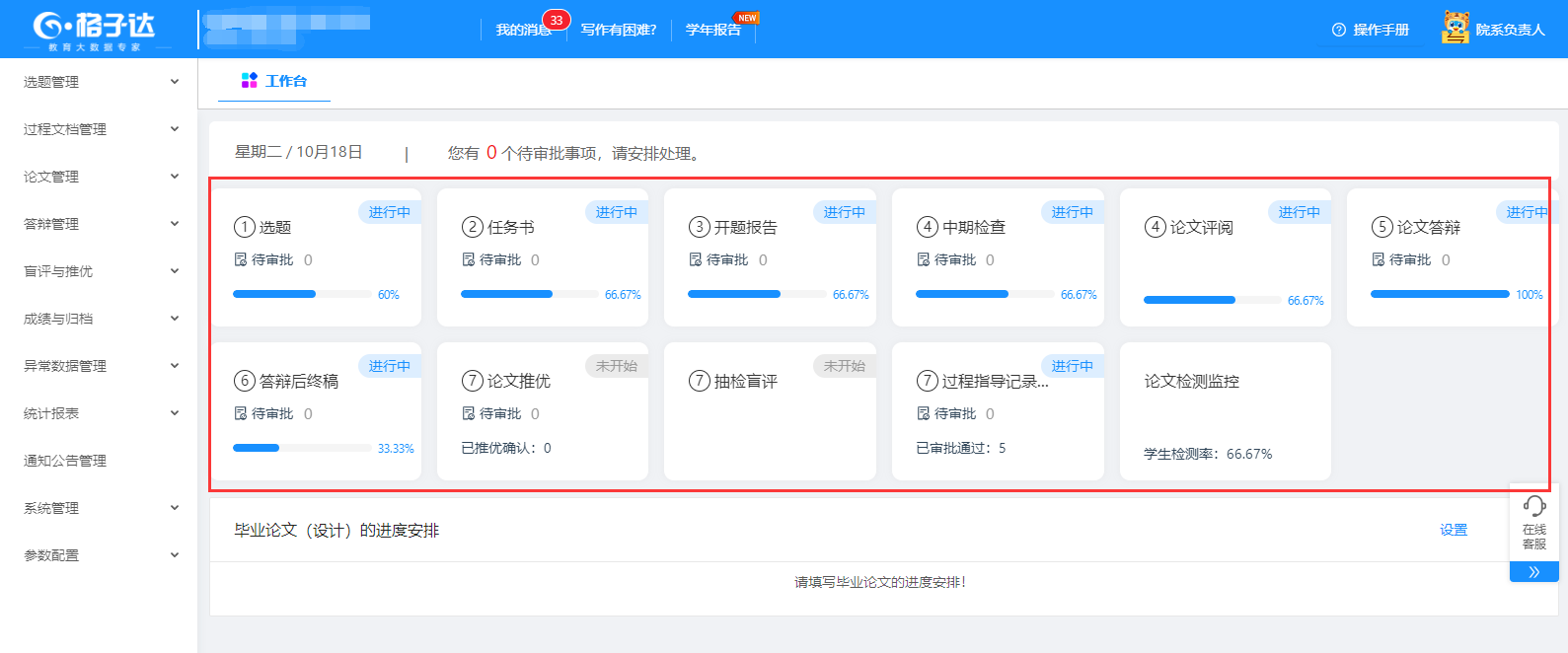This screenshot has height=653, width=1568.
Task: Click the 格子达 logo icon
Action: (x=48, y=26)
